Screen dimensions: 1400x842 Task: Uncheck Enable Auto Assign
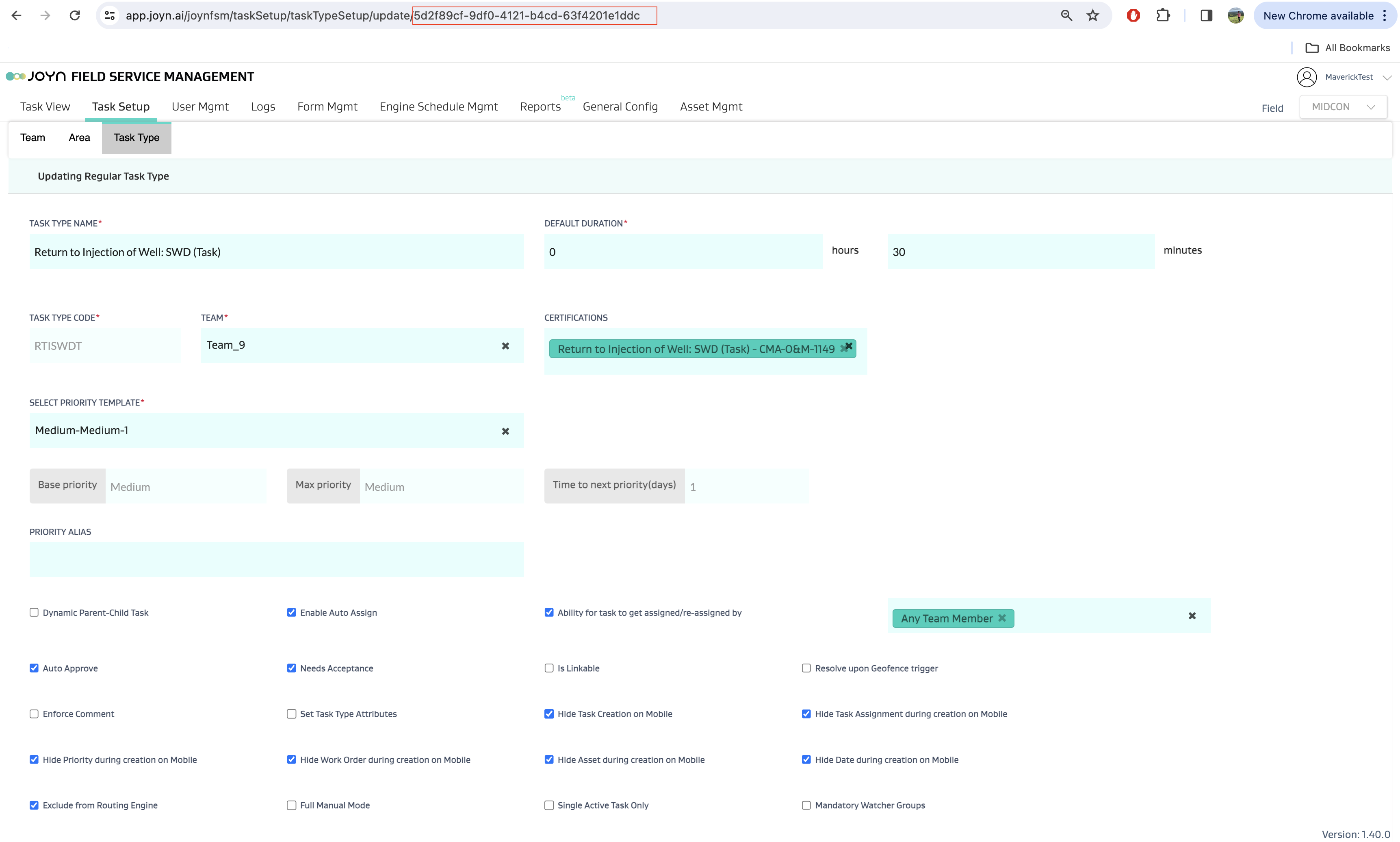pos(292,612)
